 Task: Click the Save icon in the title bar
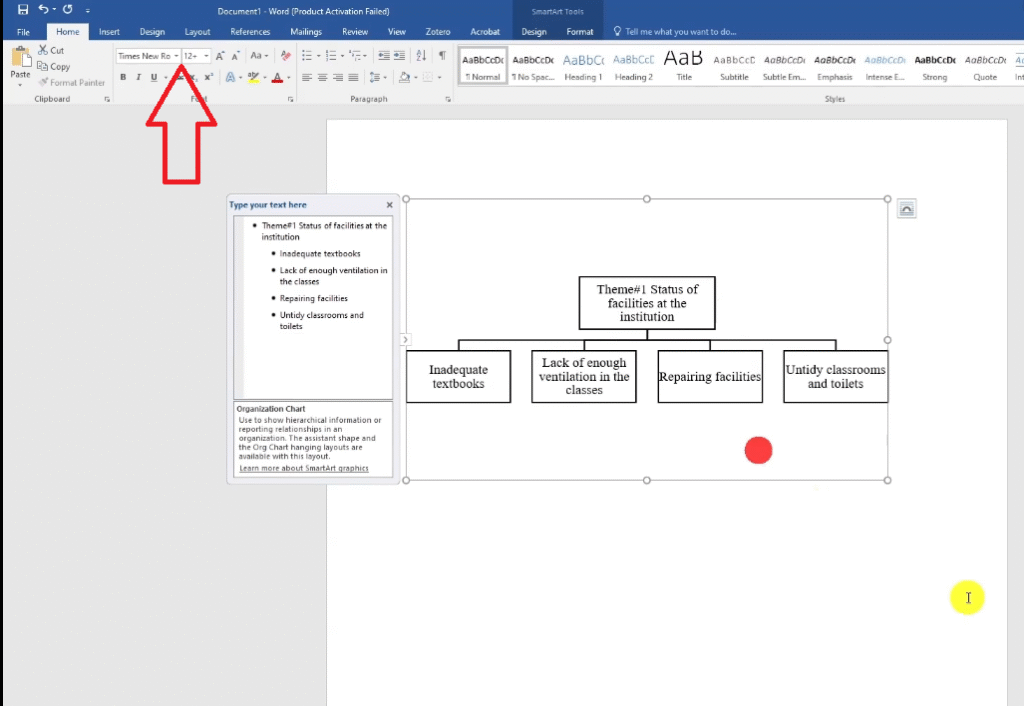pos(22,9)
